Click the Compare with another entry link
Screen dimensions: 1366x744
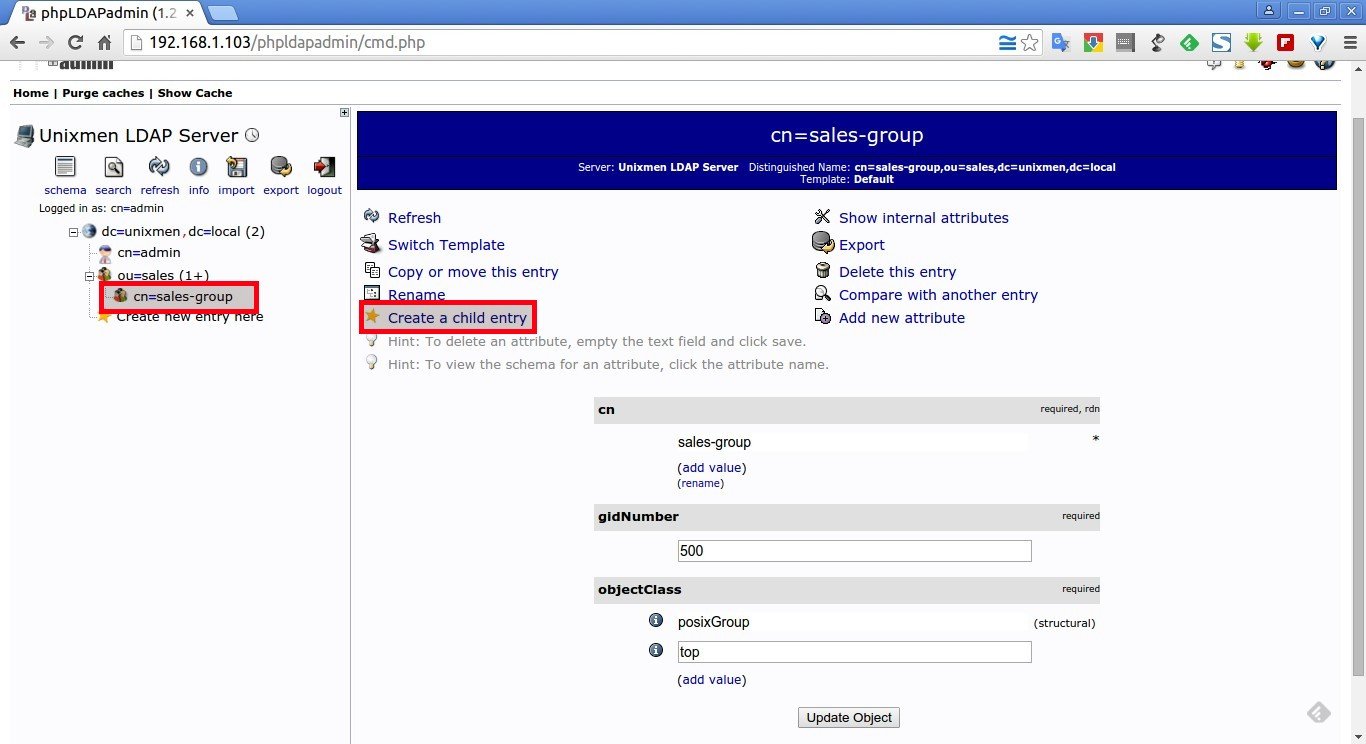coord(938,295)
